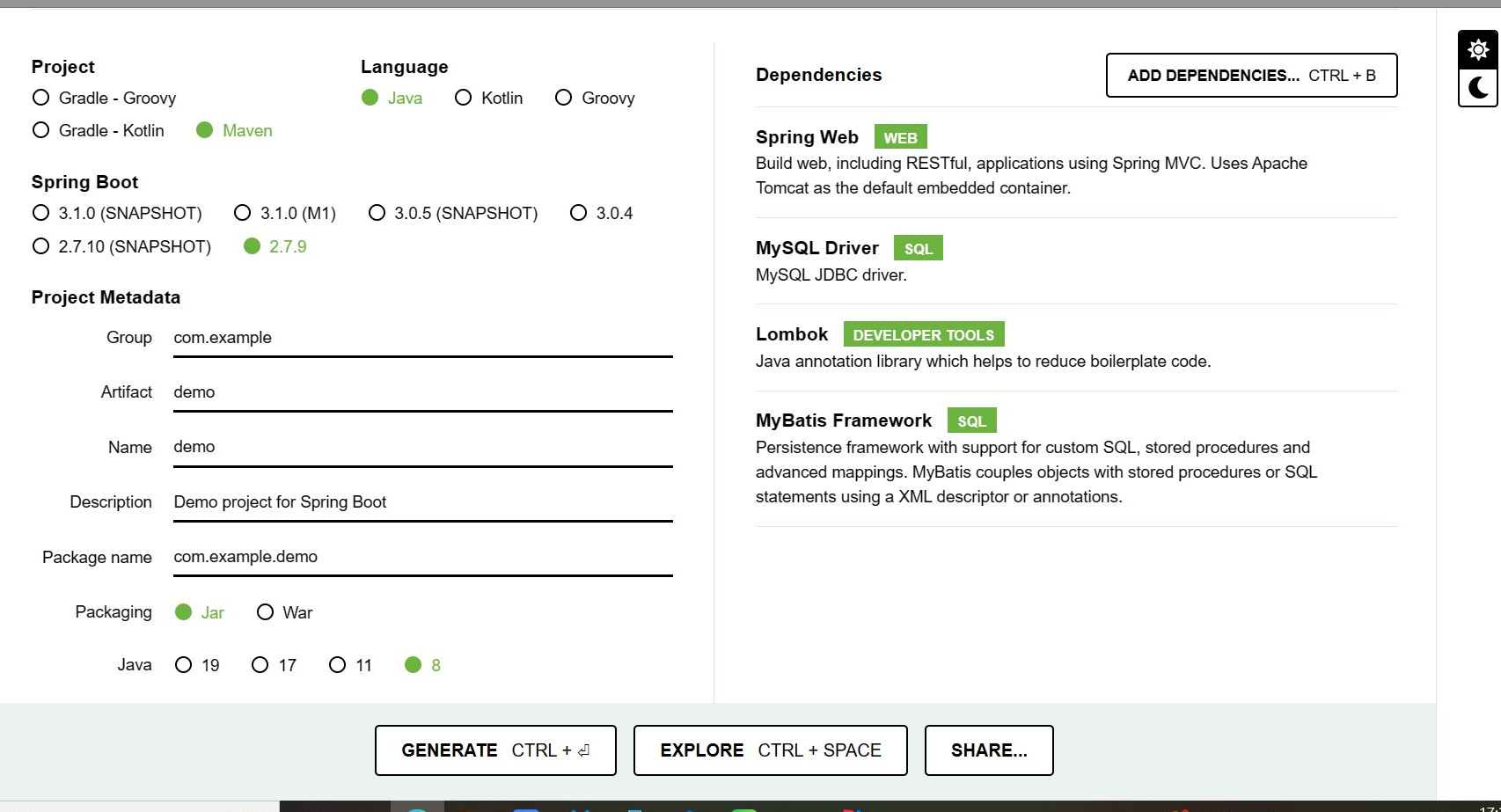
Task: Select Kotlin language
Action: pos(488,98)
